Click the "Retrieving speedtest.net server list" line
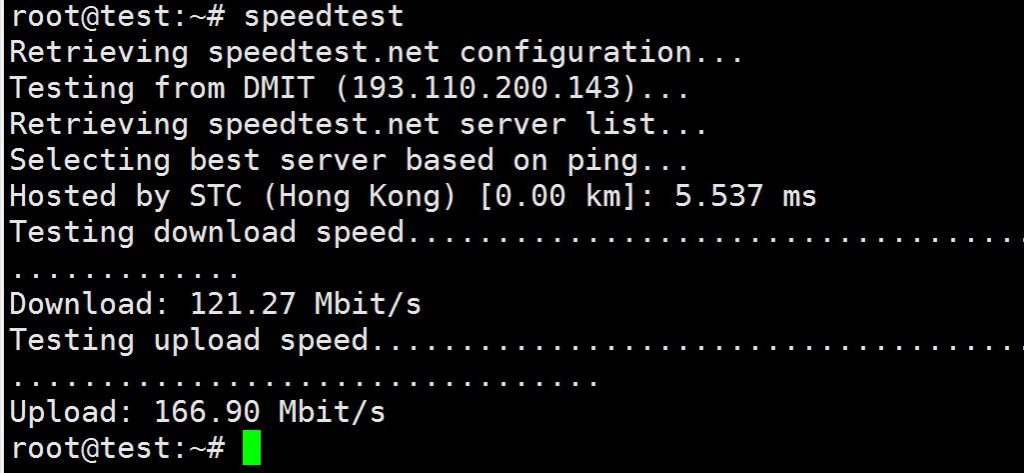This screenshot has height=473, width=1024. [358, 125]
